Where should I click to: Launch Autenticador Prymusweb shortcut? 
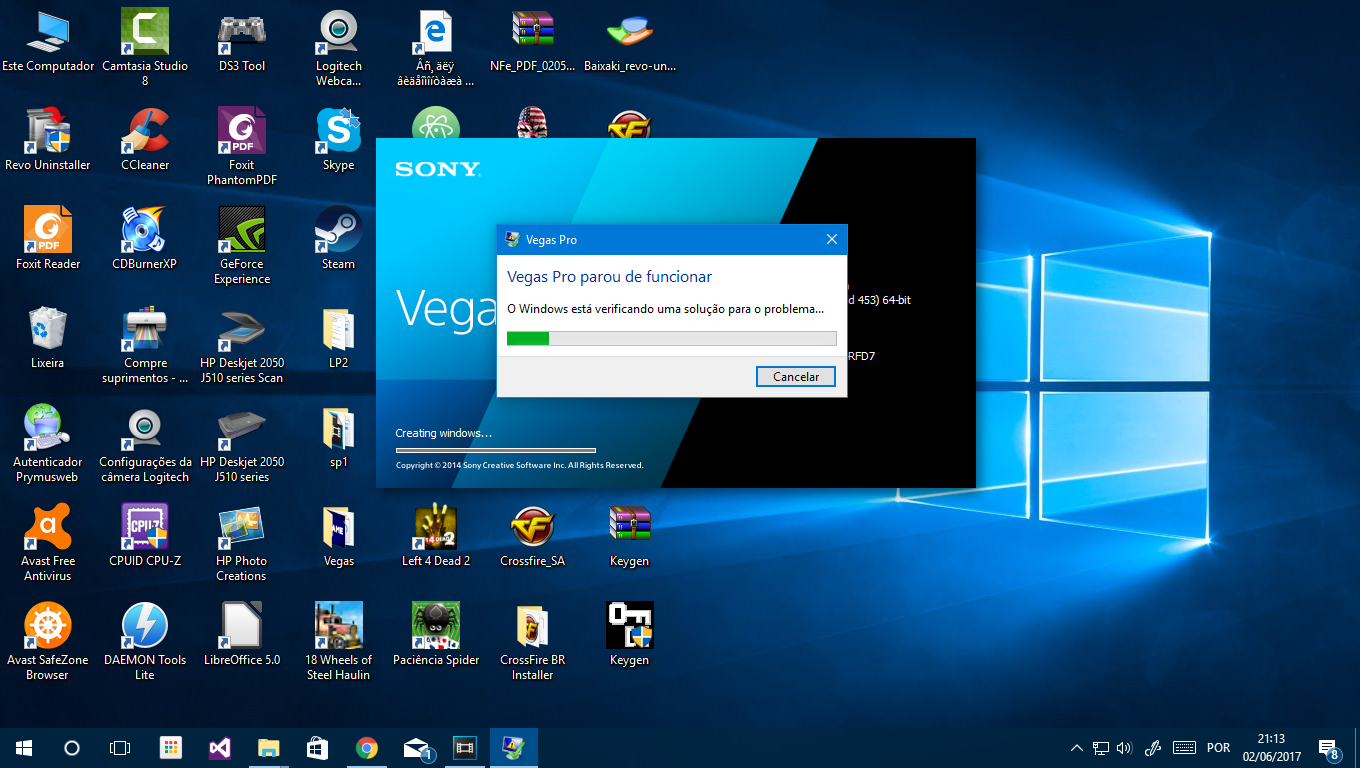click(x=48, y=444)
